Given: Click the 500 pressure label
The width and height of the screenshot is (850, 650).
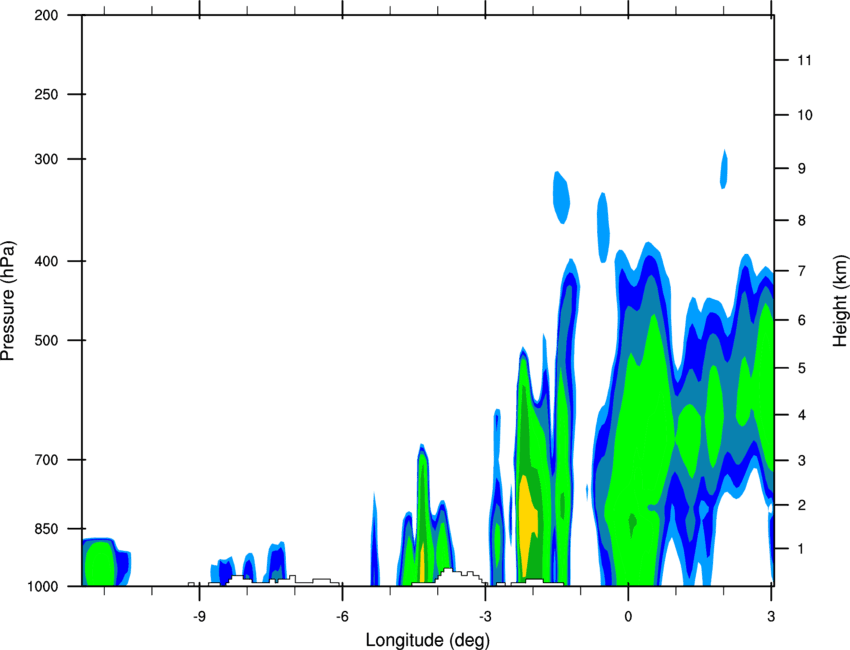Looking at the screenshot, I should [46, 340].
